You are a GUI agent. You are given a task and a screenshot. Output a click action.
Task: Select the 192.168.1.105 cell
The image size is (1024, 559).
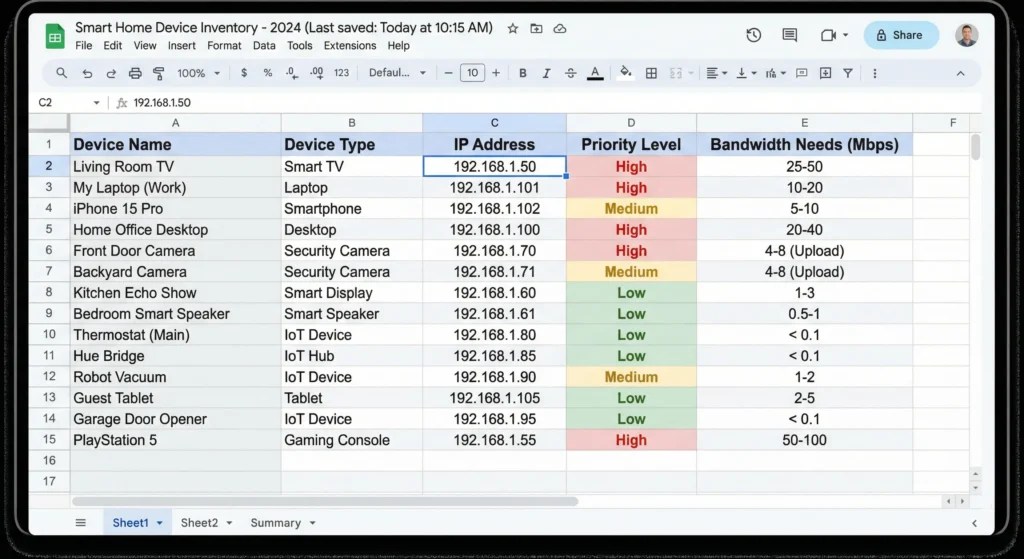pyautogui.click(x=494, y=398)
